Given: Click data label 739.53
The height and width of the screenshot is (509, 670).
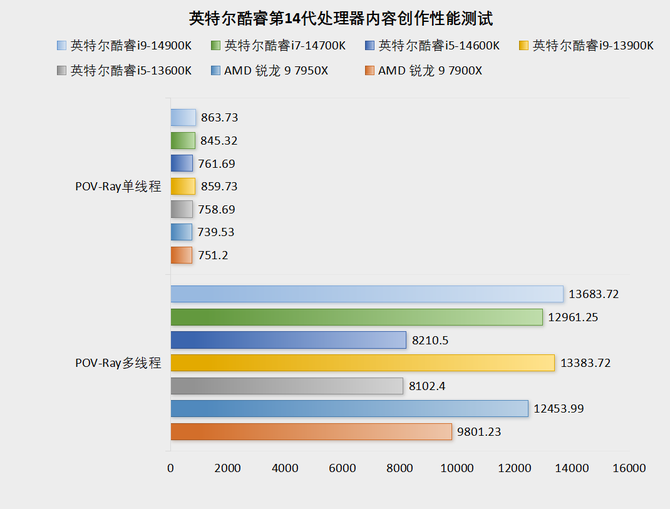Looking at the screenshot, I should [216, 232].
